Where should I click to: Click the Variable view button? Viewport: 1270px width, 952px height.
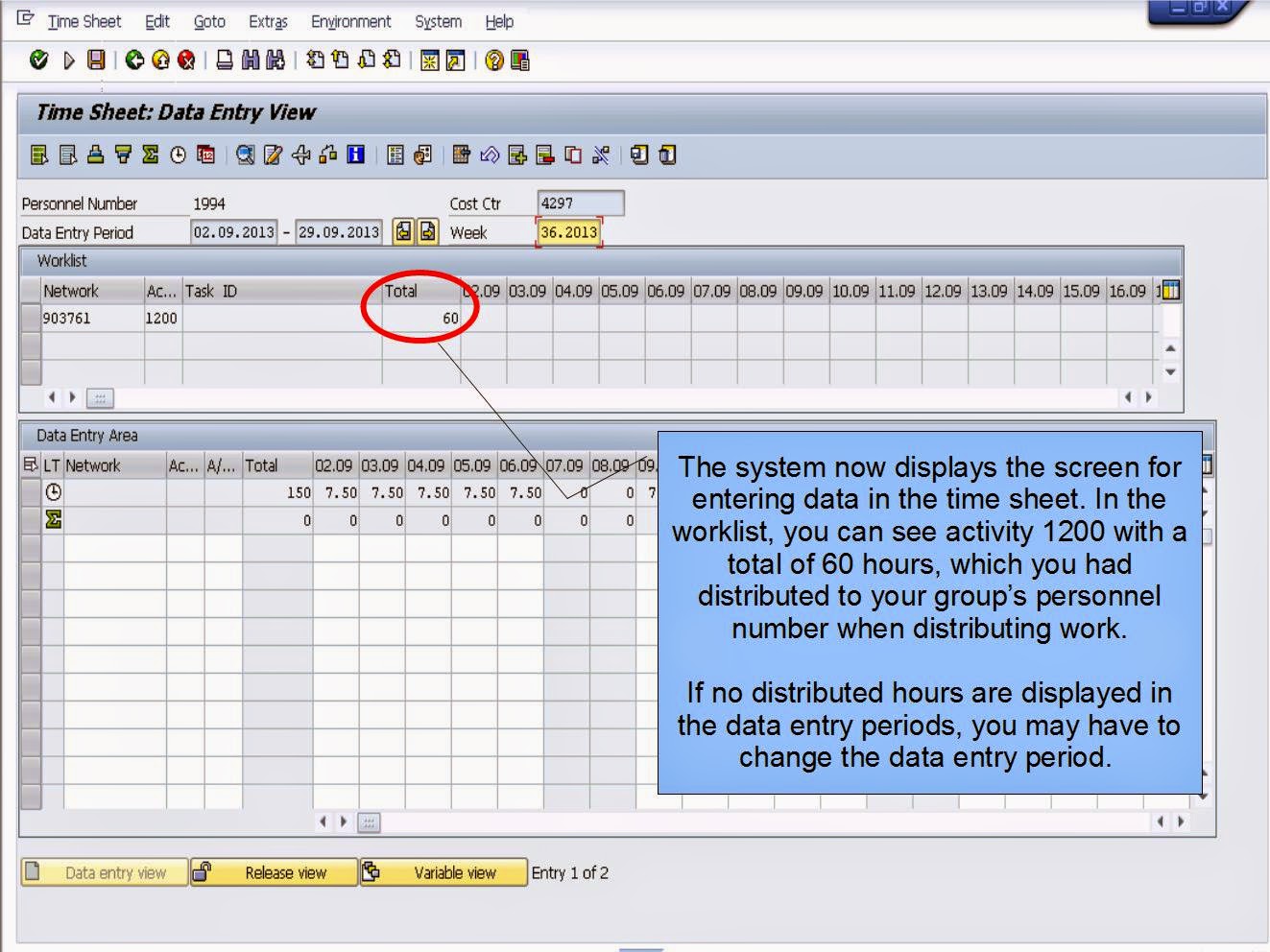443,872
